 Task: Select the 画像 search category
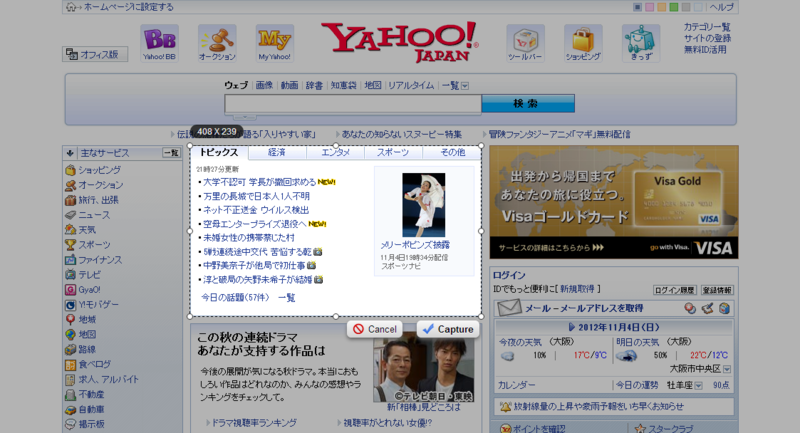[x=264, y=85]
